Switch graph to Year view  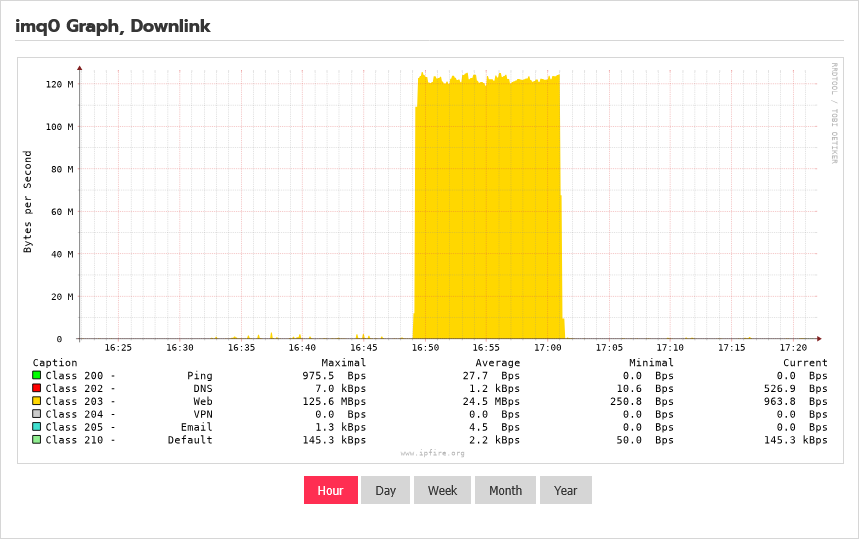tap(565, 490)
